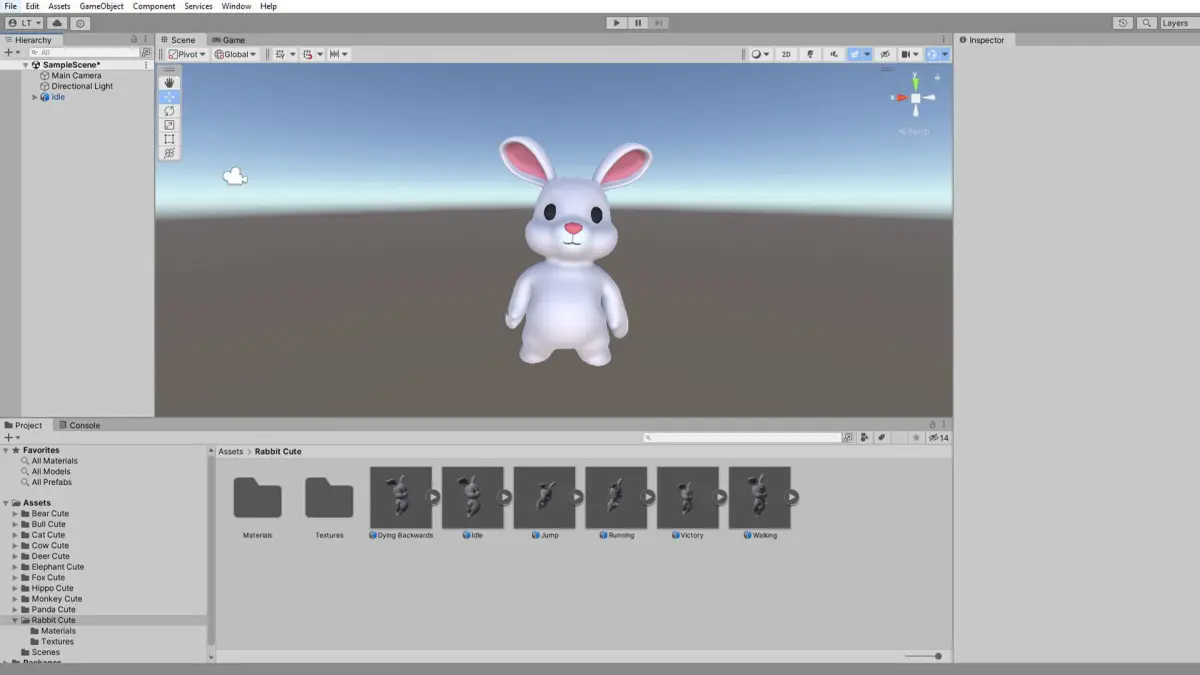This screenshot has width=1200, height=675.
Task: Open Hierarchy panel three-dot menu
Action: coord(146,40)
